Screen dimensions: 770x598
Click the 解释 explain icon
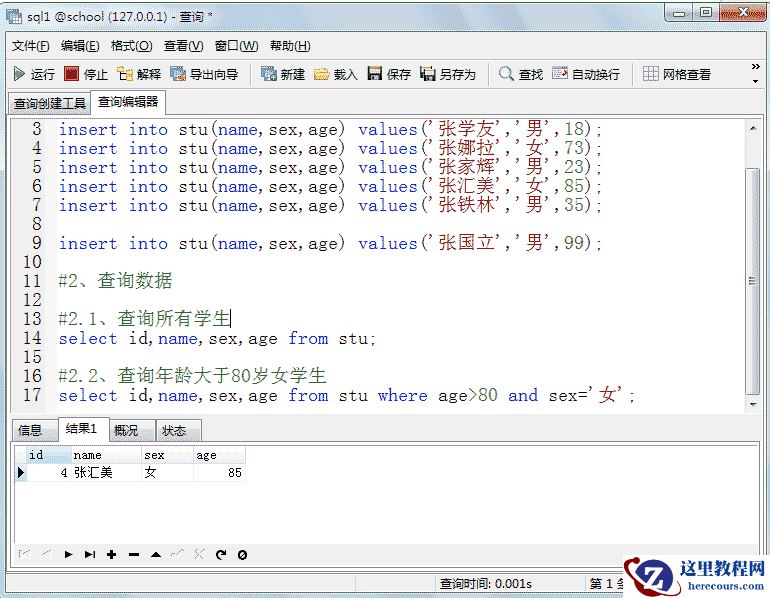click(139, 74)
